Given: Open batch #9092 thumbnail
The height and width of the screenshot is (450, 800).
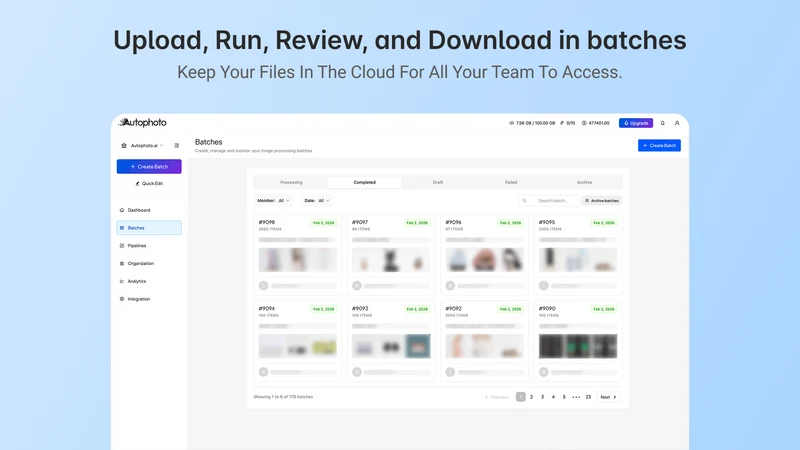Looking at the screenshot, I should point(484,346).
